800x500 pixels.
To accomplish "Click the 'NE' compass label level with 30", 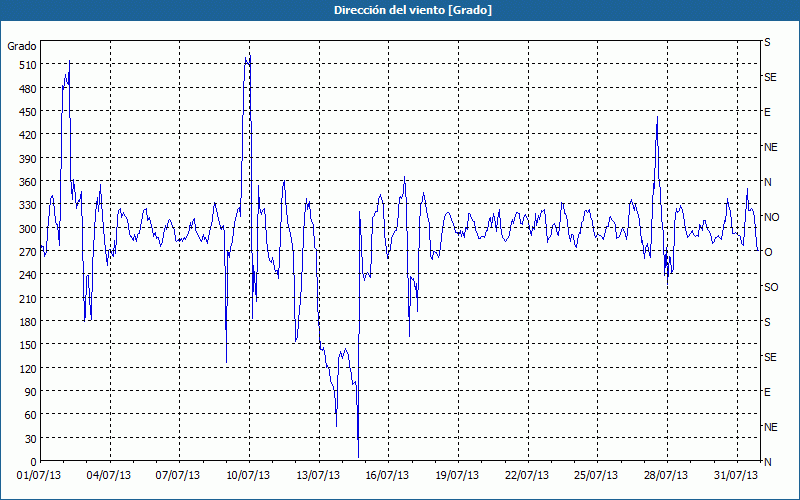I will tap(771, 427).
